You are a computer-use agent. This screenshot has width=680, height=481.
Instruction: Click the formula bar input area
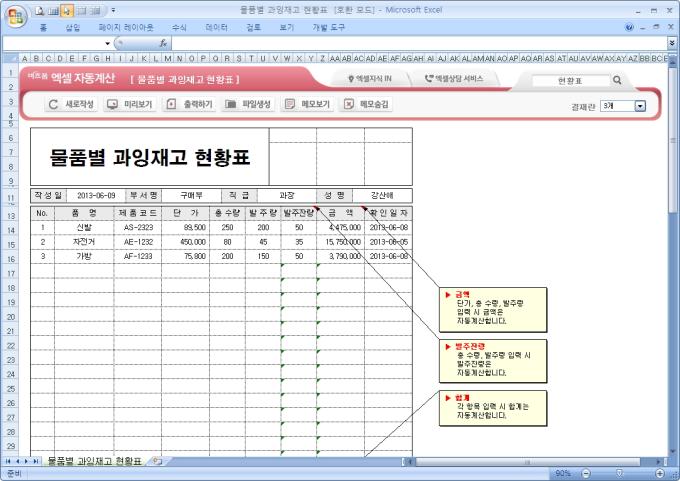coord(418,43)
